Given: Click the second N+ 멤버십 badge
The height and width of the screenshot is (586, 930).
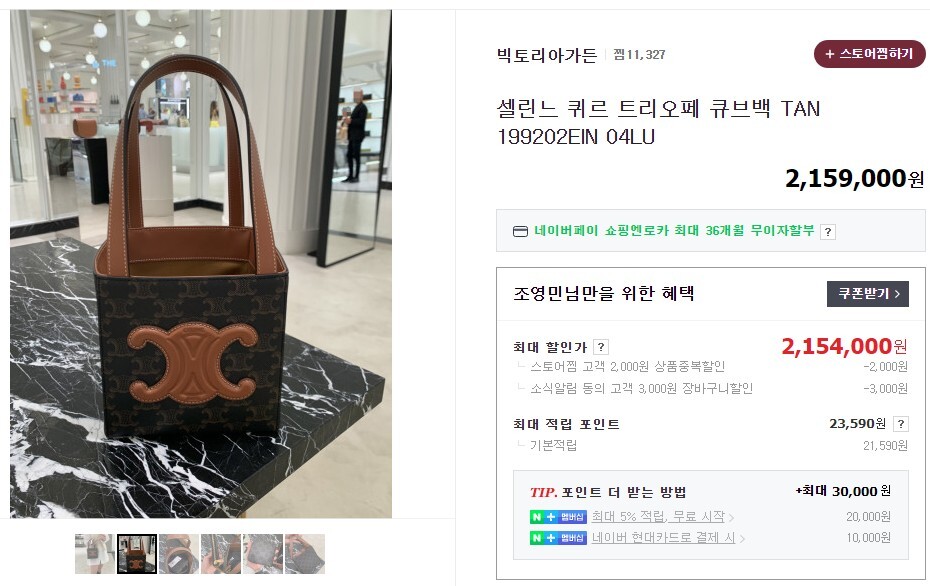Looking at the screenshot, I should pos(558,538).
